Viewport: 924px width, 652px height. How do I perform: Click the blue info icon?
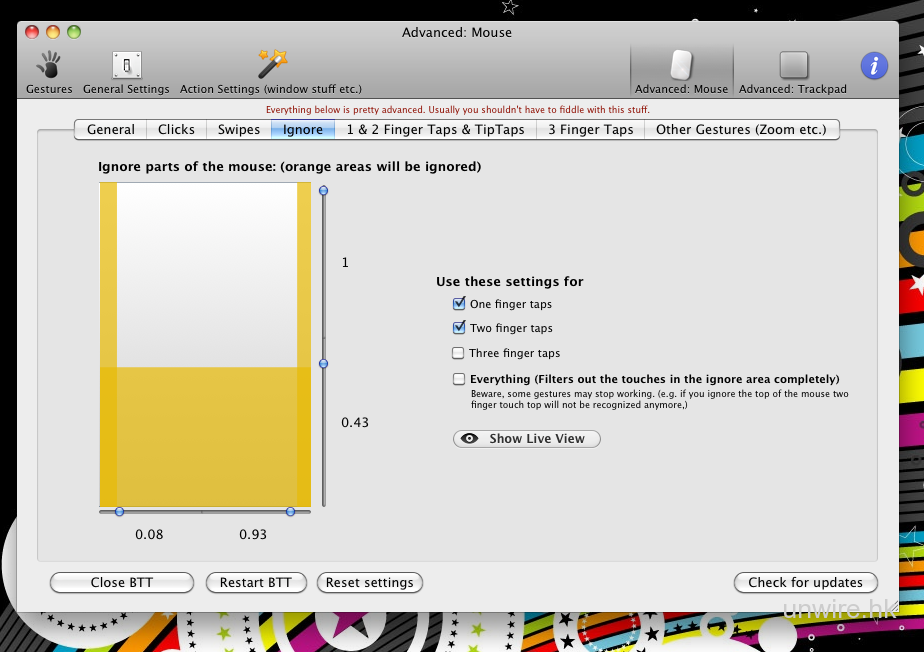(874, 66)
